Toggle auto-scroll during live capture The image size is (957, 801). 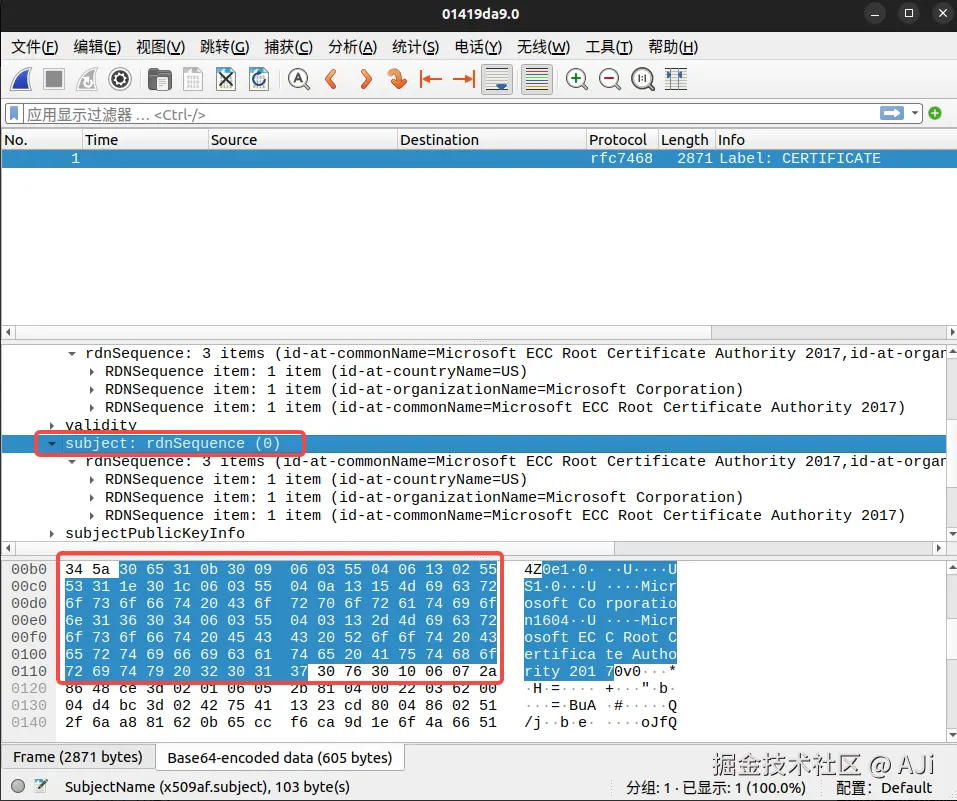(497, 79)
